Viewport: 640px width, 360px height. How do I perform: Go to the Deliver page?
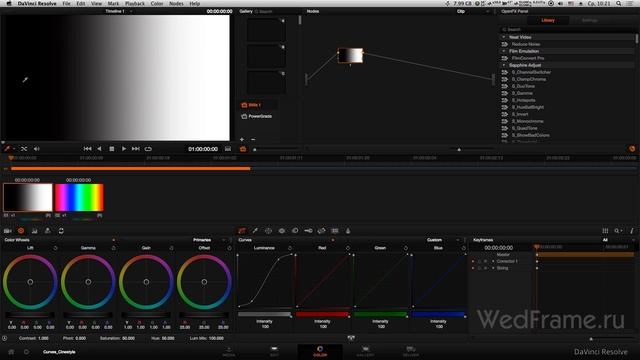(411, 351)
